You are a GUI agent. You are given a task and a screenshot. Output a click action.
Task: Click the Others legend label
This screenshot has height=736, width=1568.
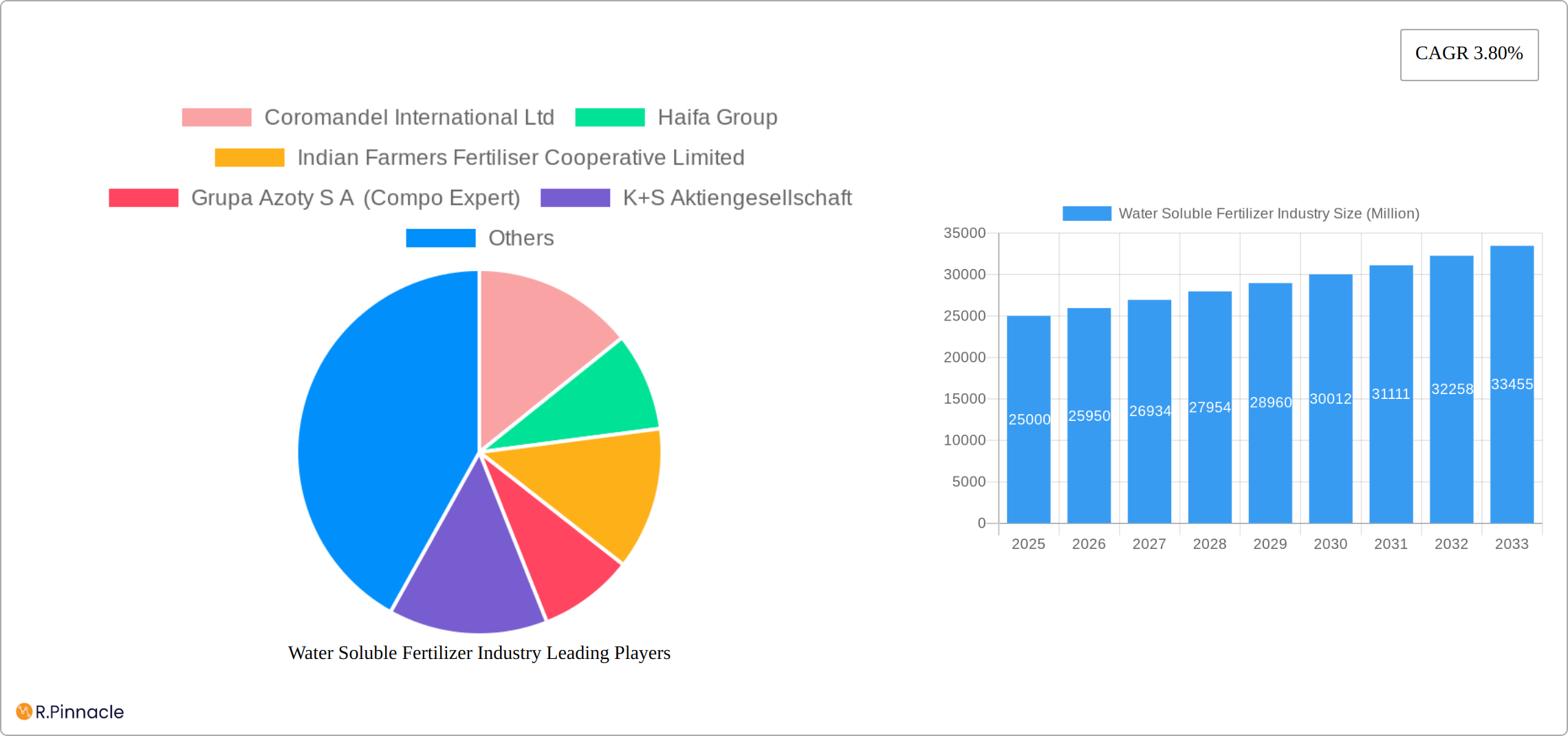(521, 238)
